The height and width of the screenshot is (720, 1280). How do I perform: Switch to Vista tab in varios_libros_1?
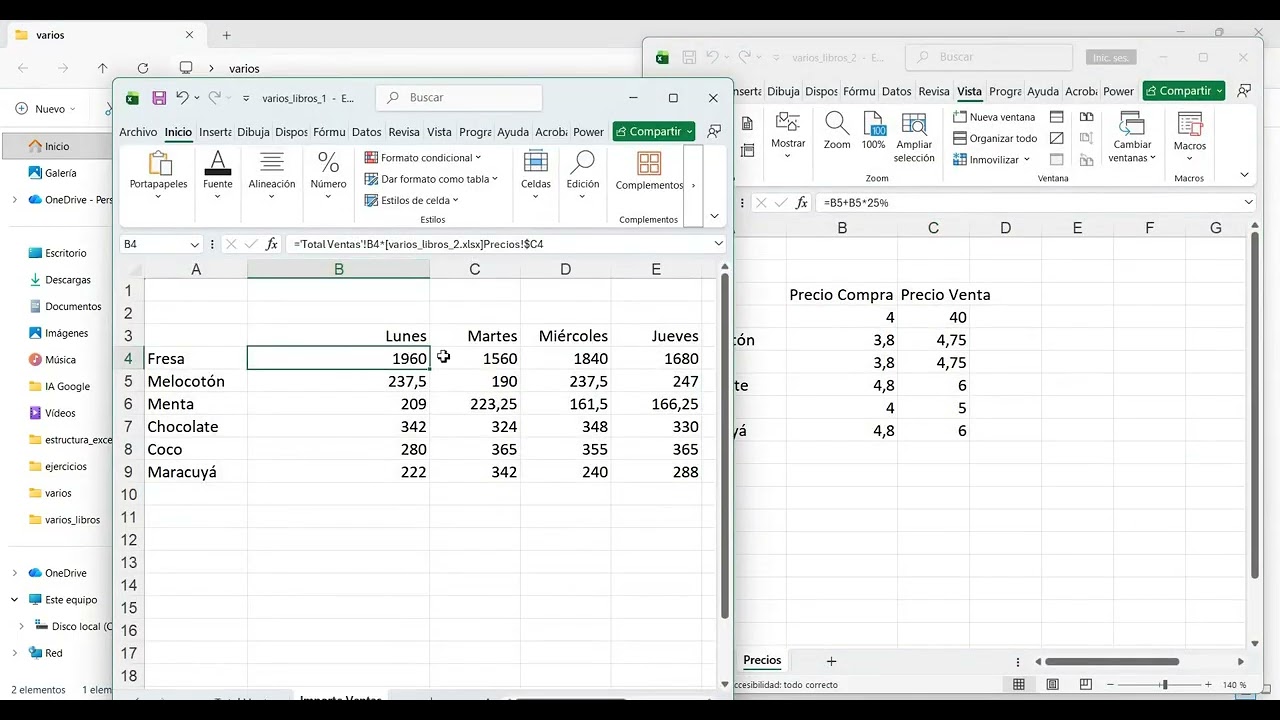(x=439, y=132)
